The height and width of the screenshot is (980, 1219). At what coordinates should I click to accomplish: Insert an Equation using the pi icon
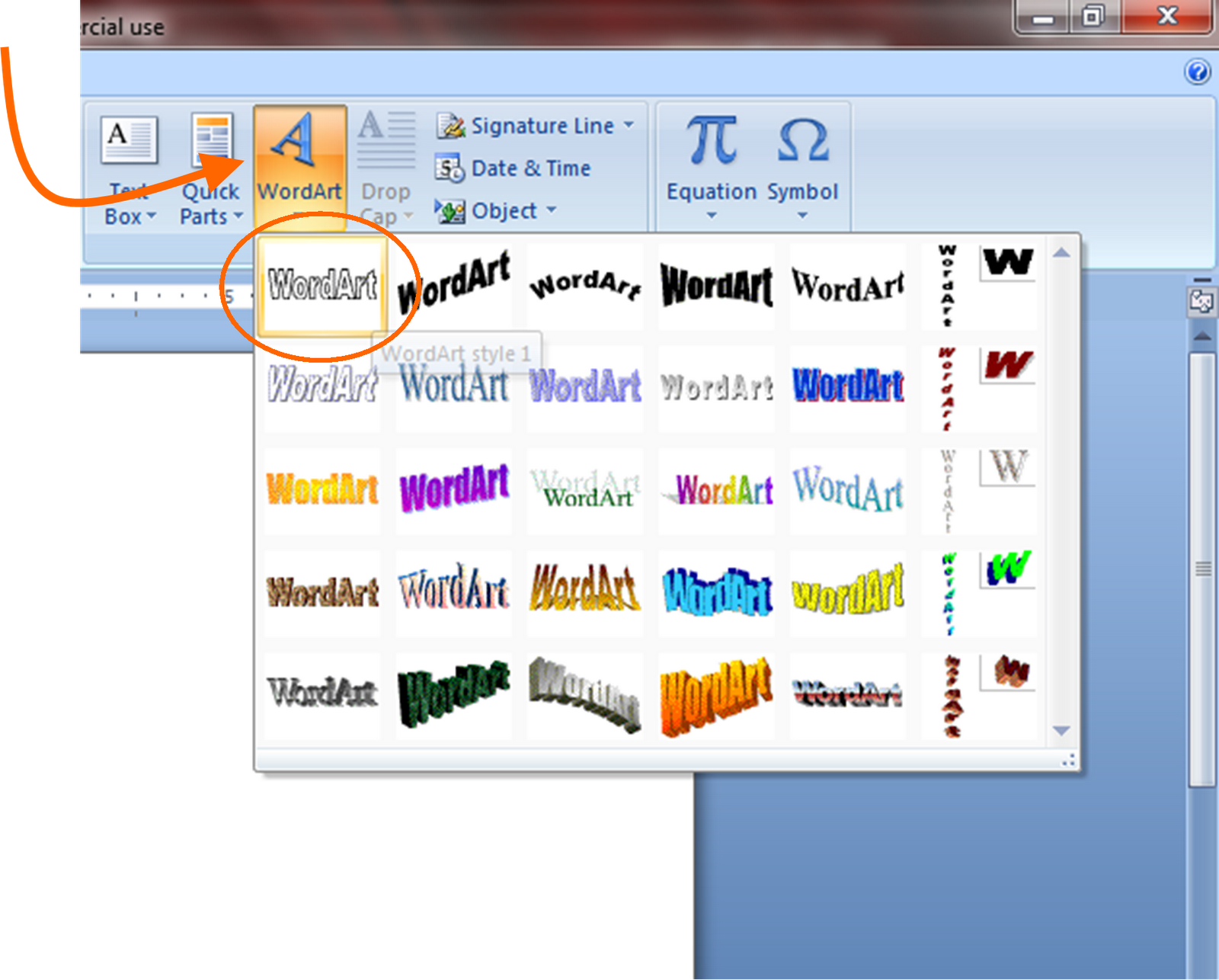(712, 140)
